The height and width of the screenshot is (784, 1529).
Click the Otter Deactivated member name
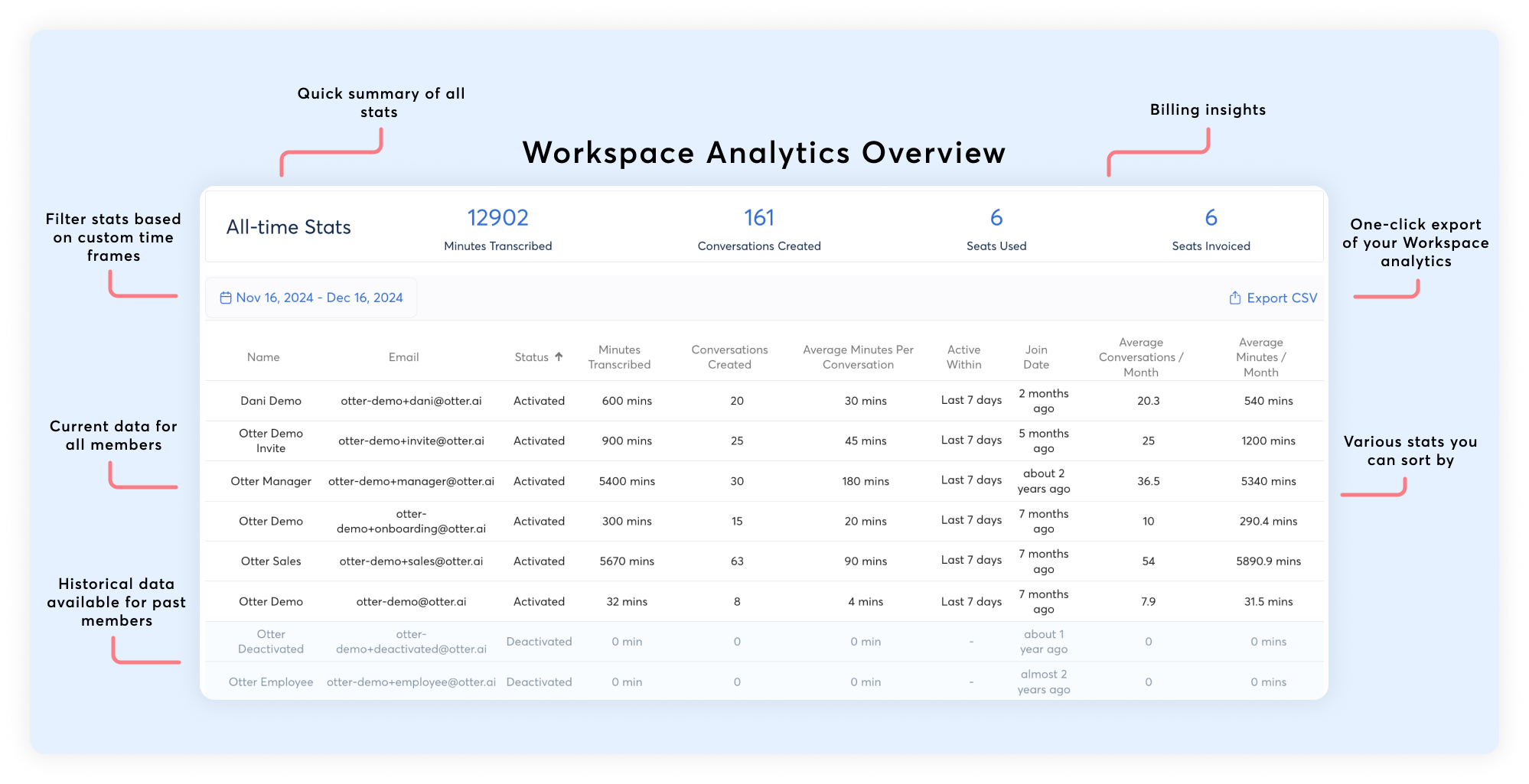pyautogui.click(x=271, y=642)
